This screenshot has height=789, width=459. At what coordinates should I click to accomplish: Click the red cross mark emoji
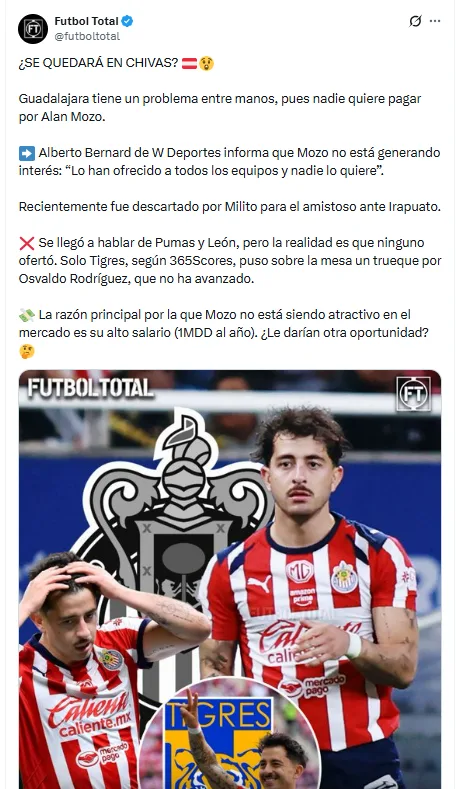click(27, 243)
